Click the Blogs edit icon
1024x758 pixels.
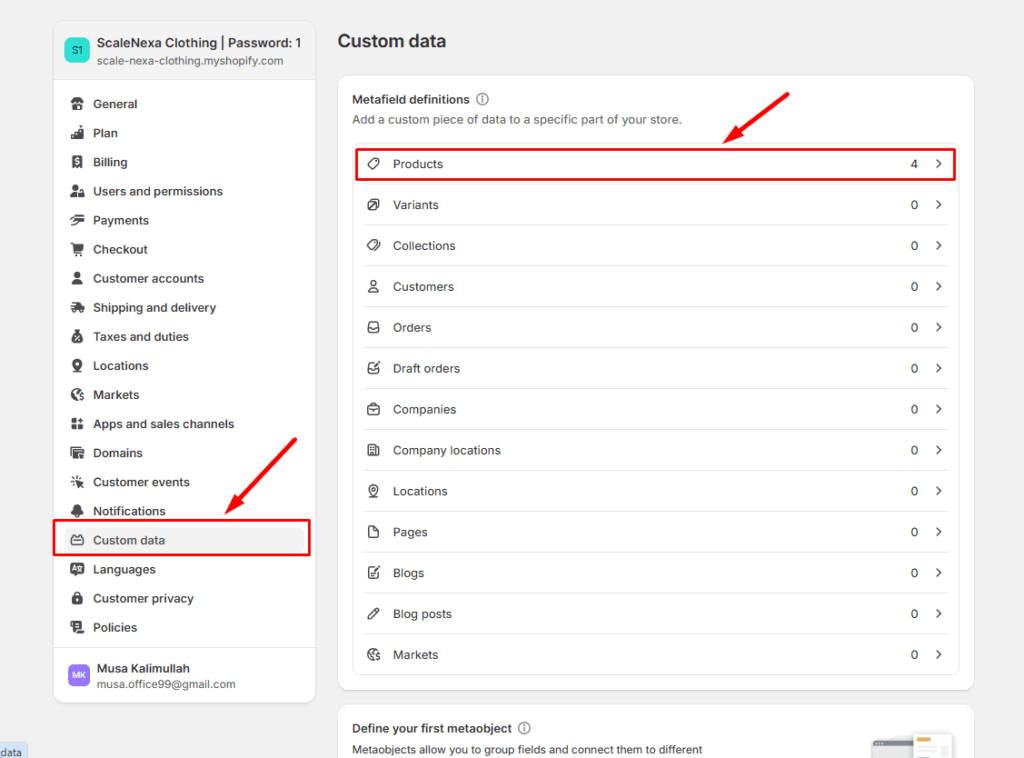(x=374, y=573)
